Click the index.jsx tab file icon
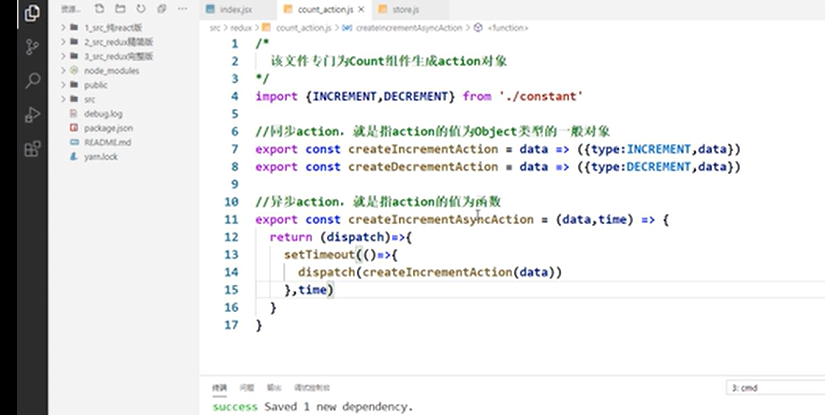 point(210,9)
